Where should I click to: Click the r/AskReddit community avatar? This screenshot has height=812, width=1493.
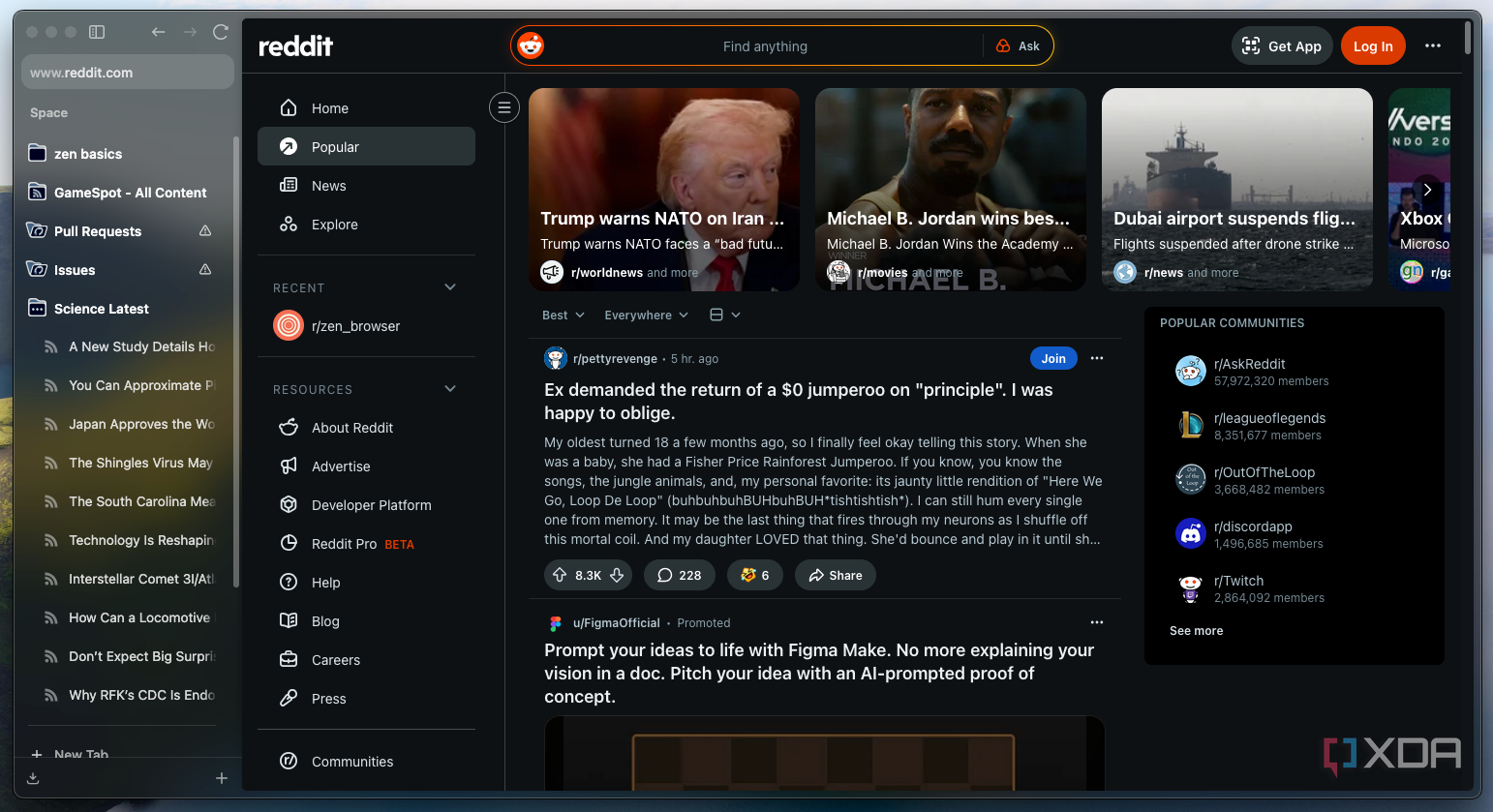1190,371
